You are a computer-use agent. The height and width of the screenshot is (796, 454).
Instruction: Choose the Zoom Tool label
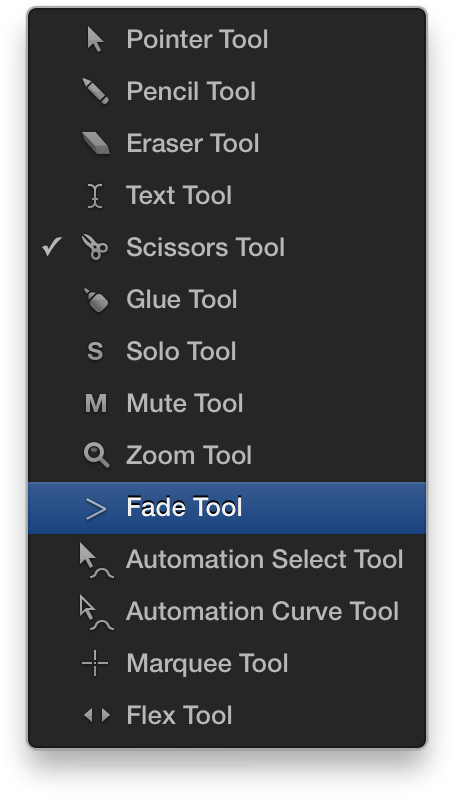pyautogui.click(x=189, y=455)
